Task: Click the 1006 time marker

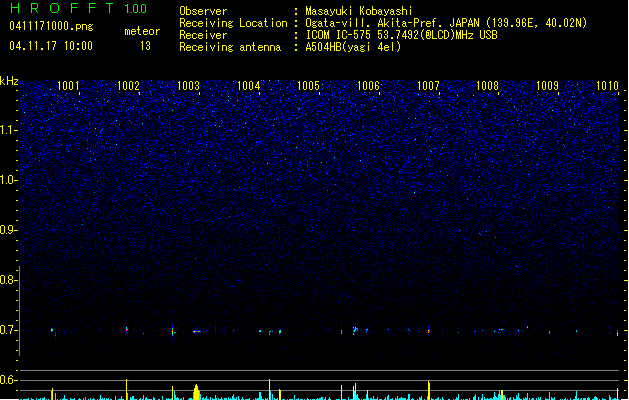Action: click(x=368, y=86)
